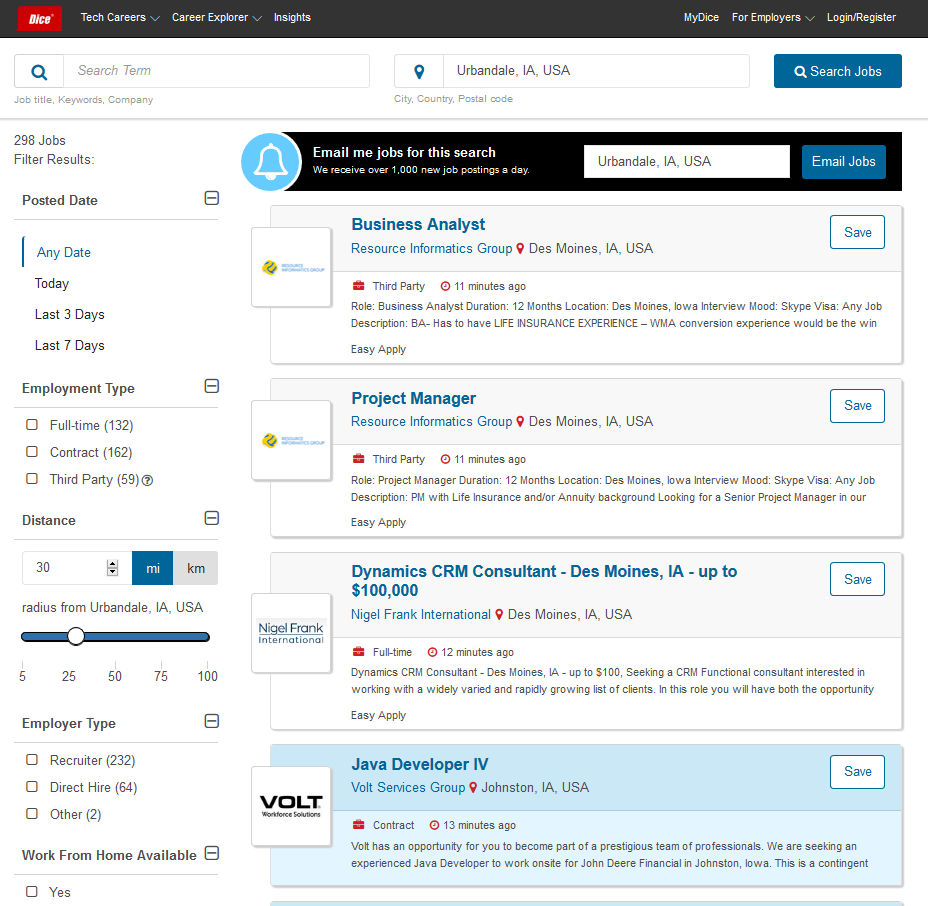Click Resource Informatics logo beside Project Manager
Screen dimensions: 928x906
coord(291,440)
